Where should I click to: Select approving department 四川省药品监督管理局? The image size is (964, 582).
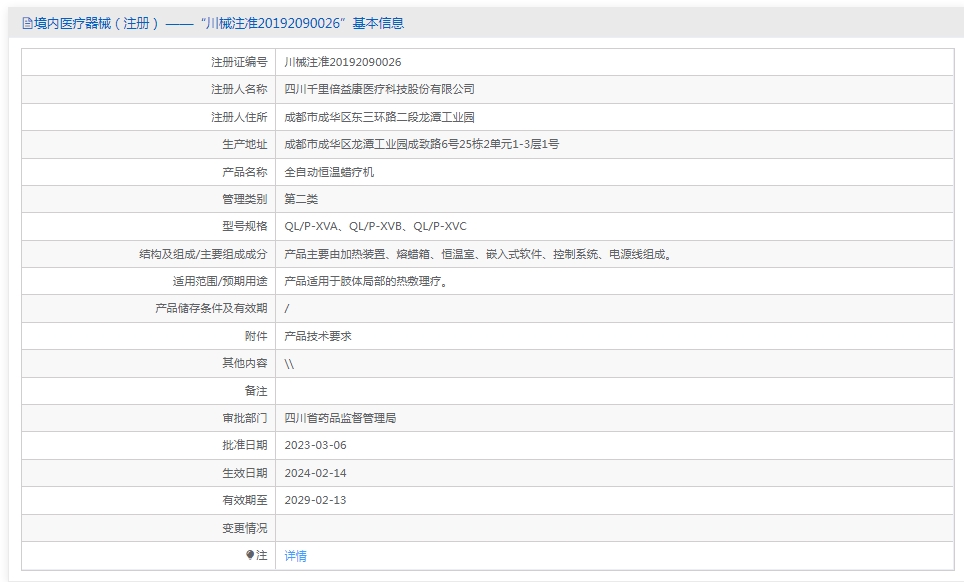point(340,418)
